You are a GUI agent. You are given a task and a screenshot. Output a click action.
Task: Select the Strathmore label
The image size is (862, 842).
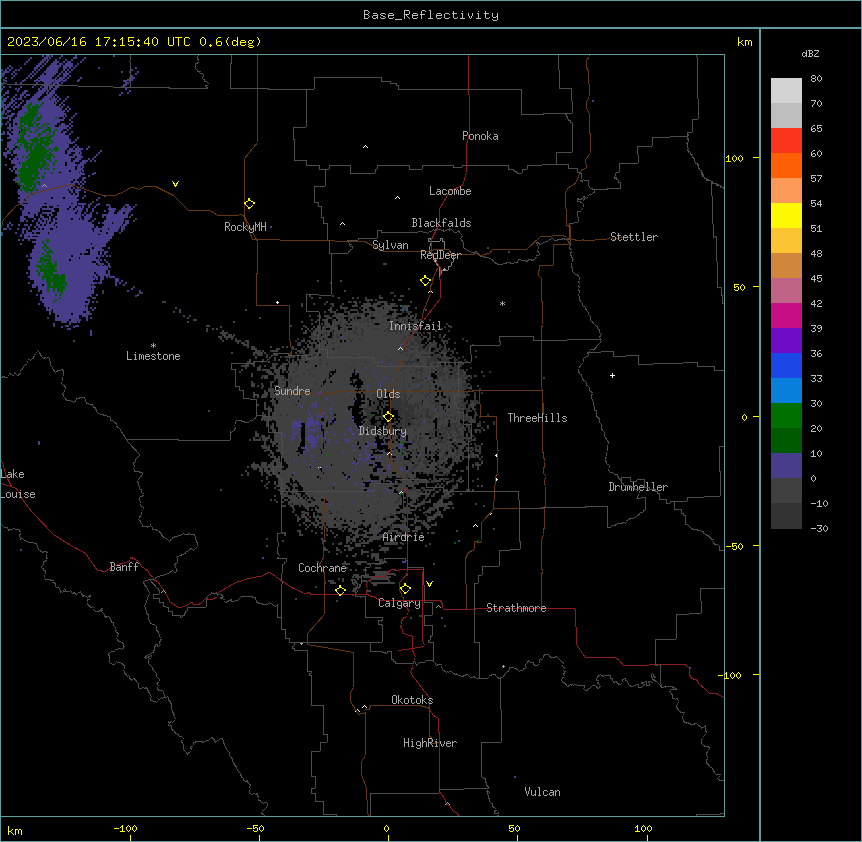(516, 608)
